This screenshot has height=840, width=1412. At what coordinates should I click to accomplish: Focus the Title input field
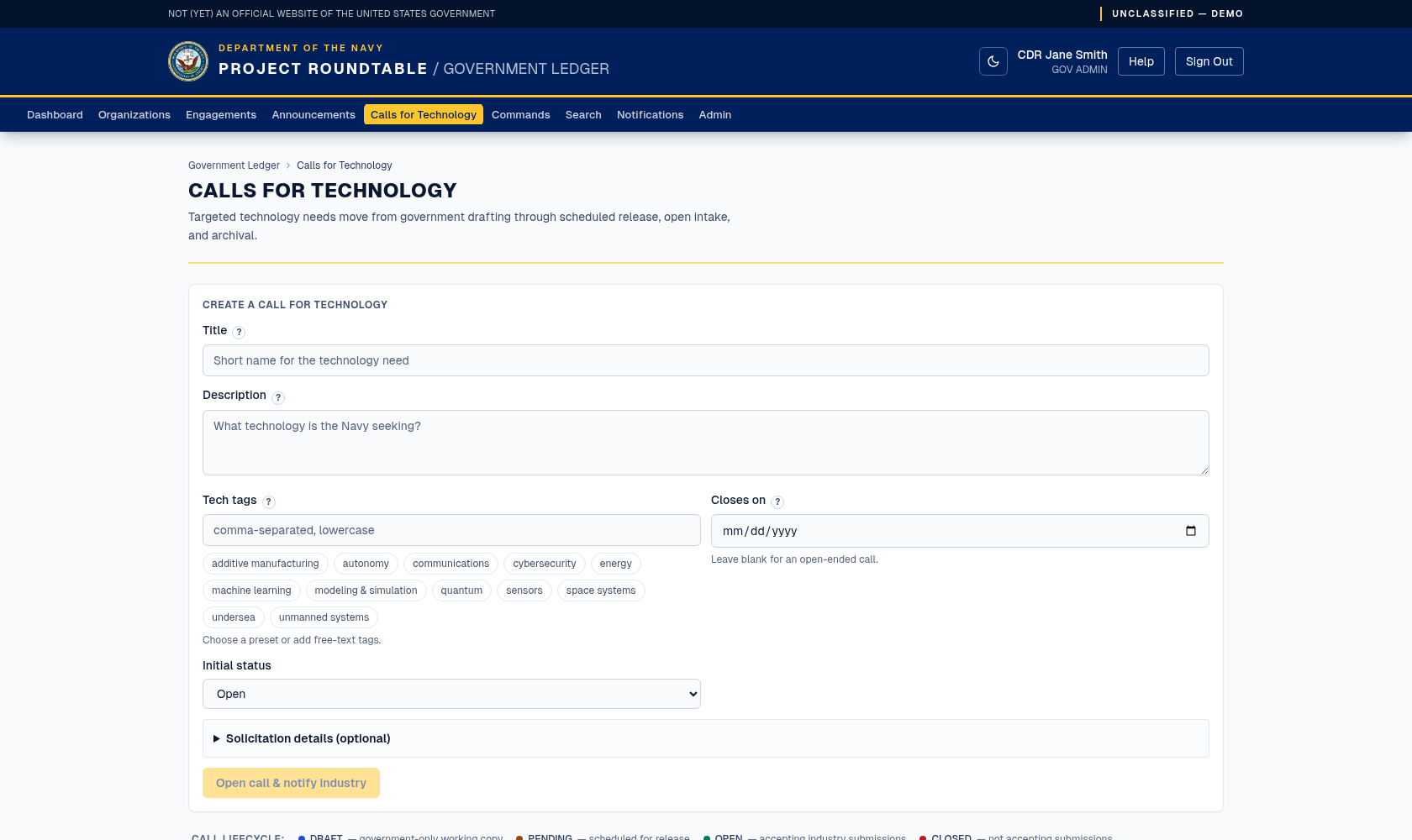(706, 360)
